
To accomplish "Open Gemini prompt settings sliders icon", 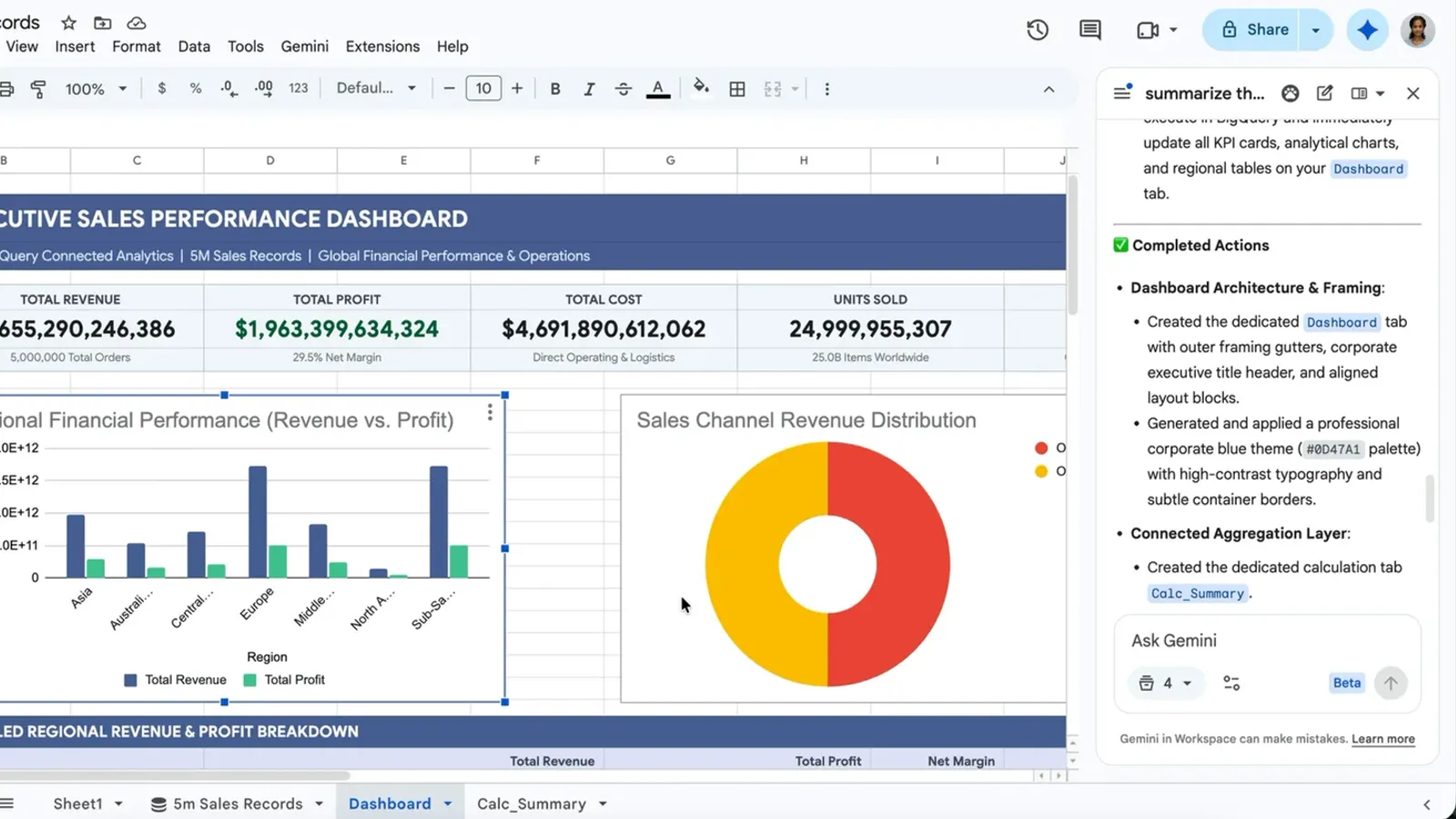I will point(1231,683).
